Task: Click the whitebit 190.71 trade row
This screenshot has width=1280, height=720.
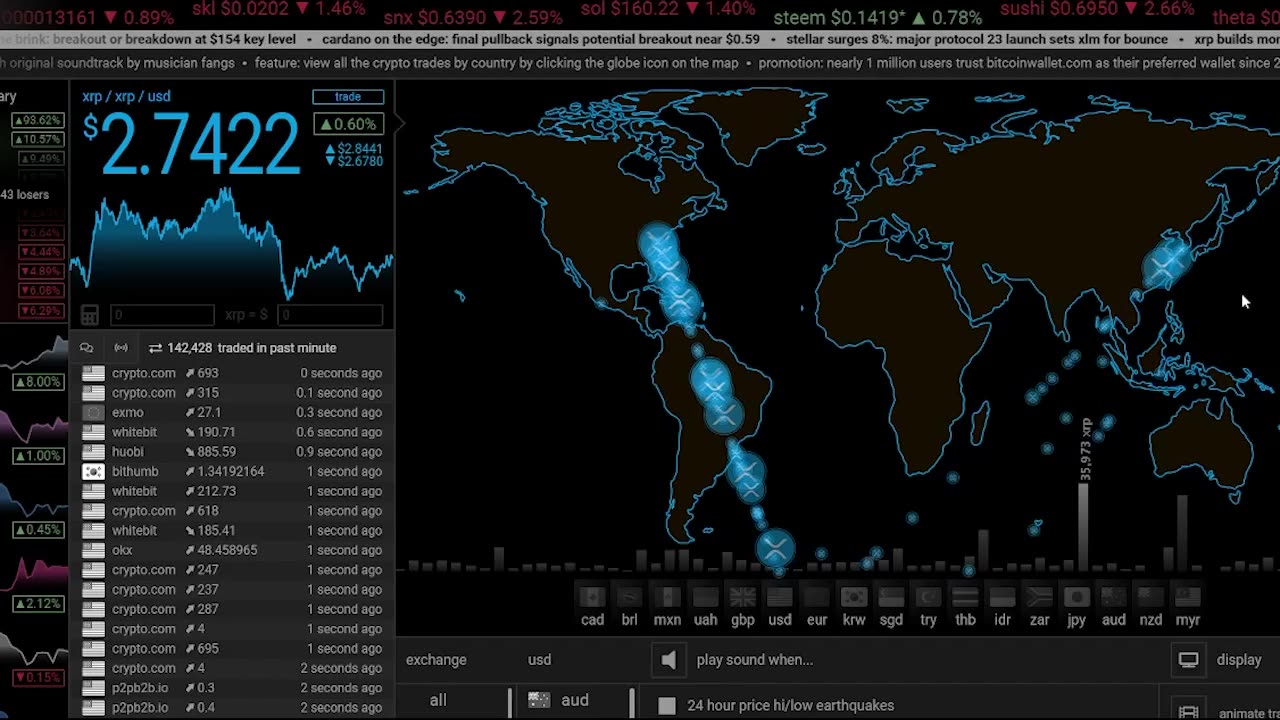Action: tap(231, 432)
